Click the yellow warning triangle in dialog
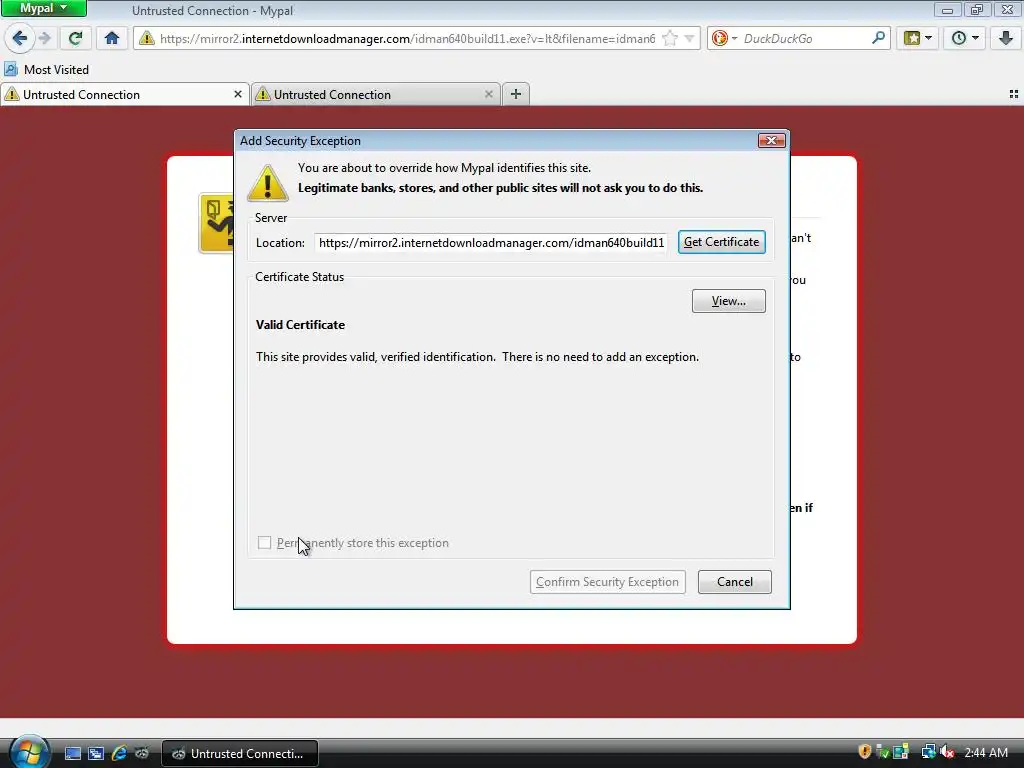This screenshot has width=1024, height=768. pyautogui.click(x=268, y=184)
